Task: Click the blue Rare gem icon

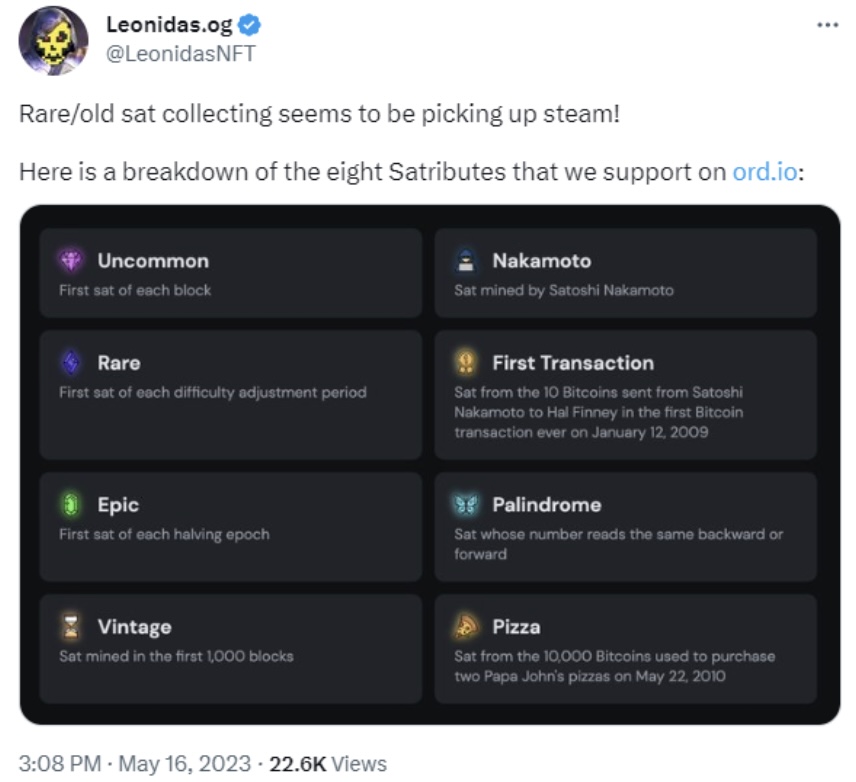Action: (72, 363)
